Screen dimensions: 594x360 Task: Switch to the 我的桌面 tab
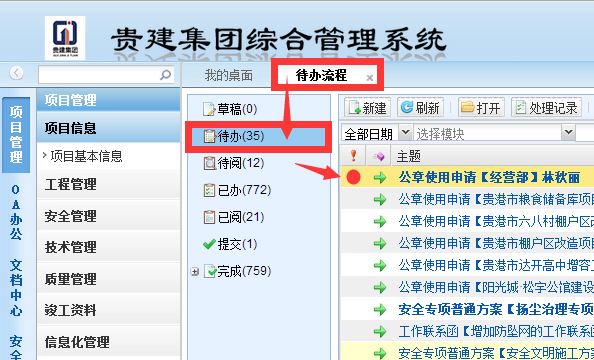229,75
